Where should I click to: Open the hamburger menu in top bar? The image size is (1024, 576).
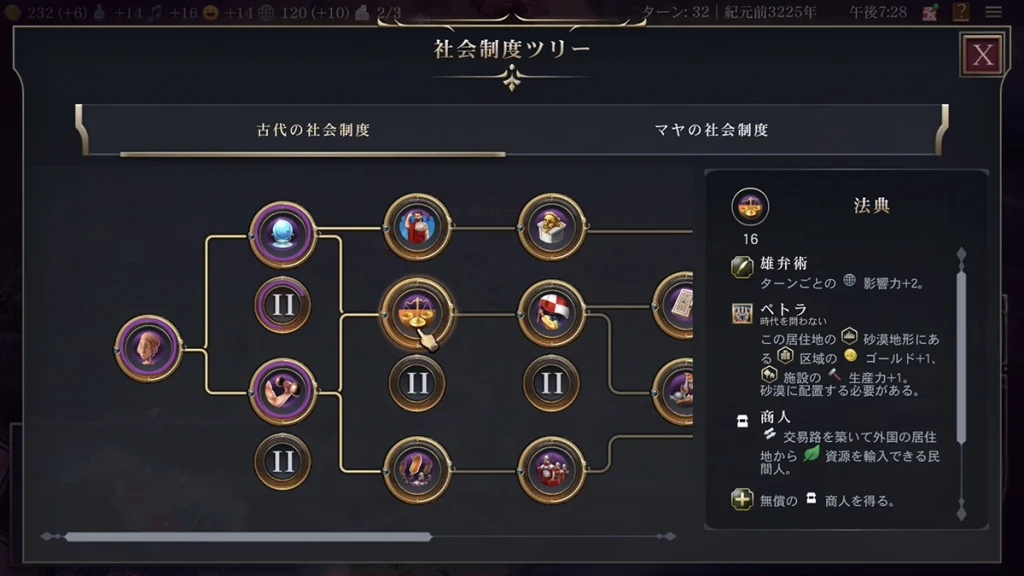993,12
